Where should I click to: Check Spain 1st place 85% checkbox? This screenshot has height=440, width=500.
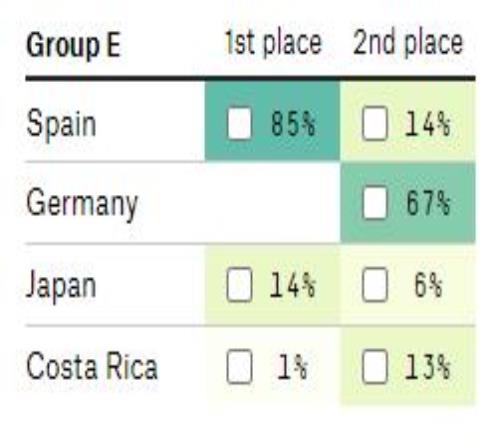point(239,123)
